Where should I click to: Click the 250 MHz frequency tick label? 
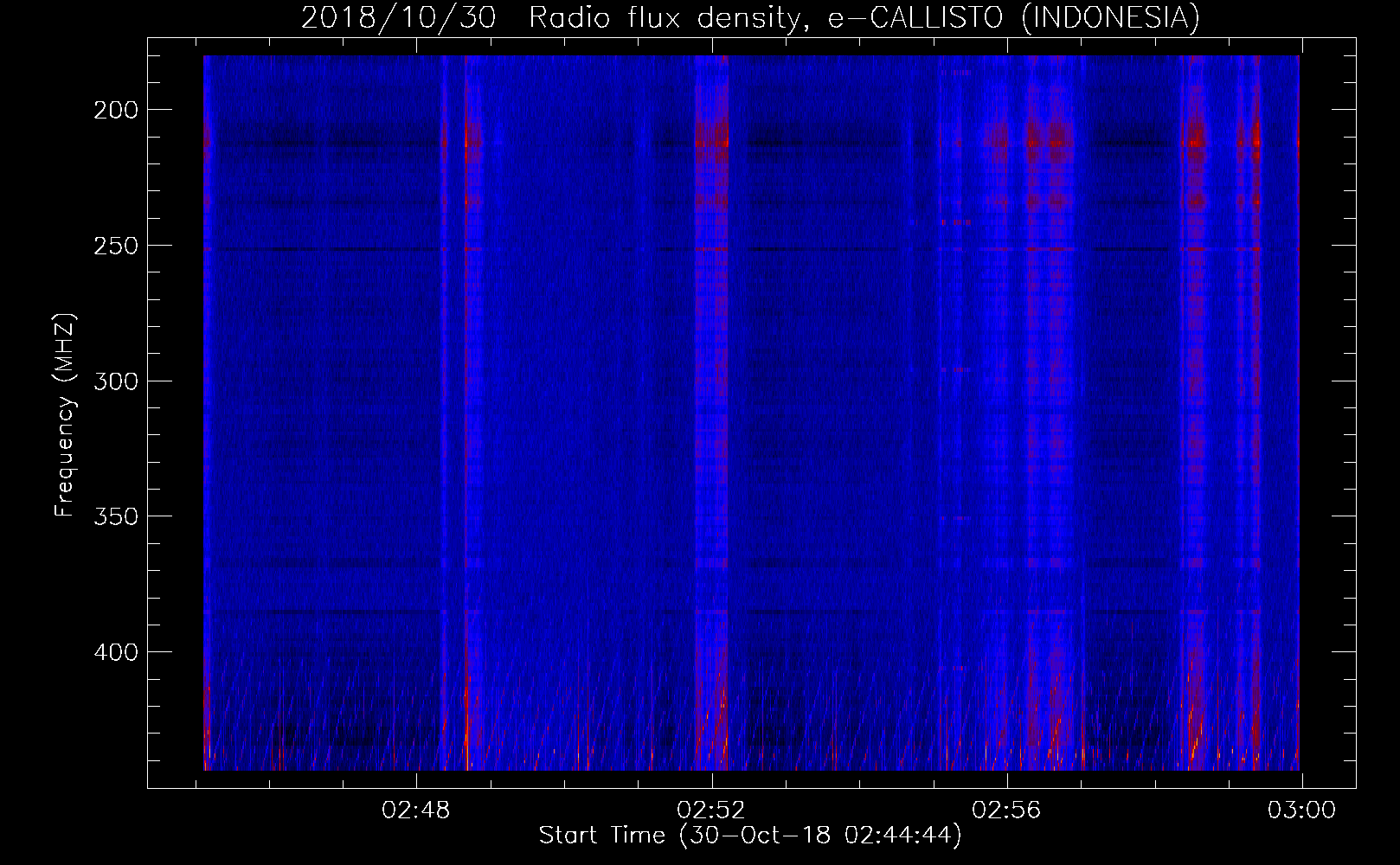(x=116, y=246)
